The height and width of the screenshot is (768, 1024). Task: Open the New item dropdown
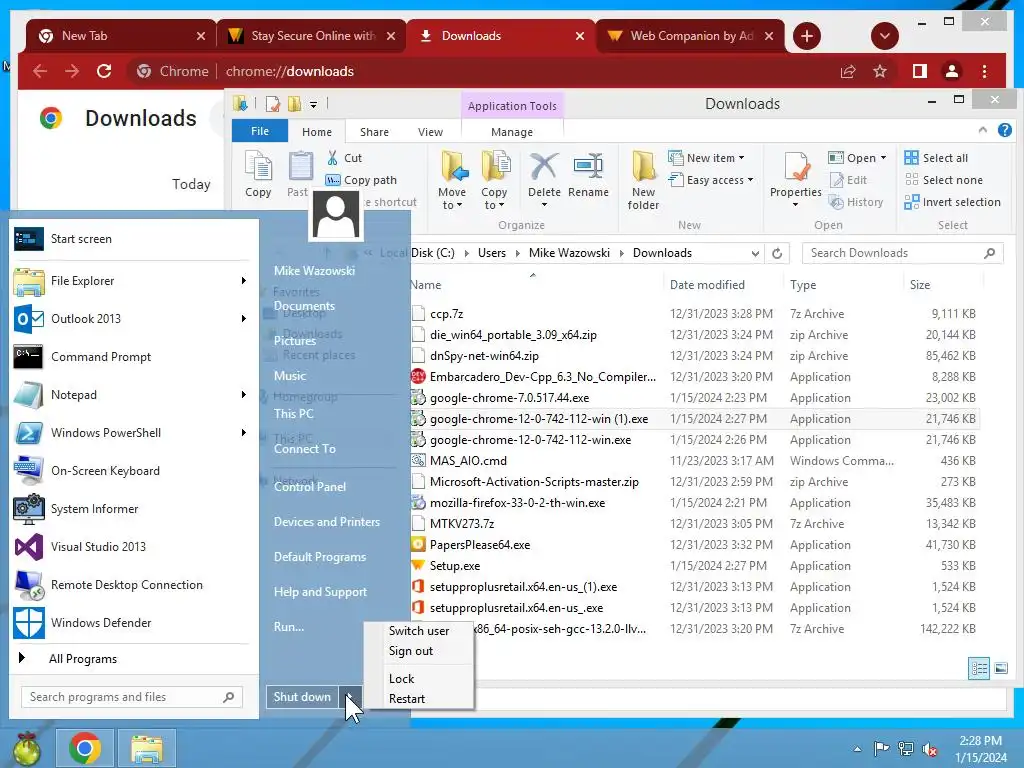point(706,157)
